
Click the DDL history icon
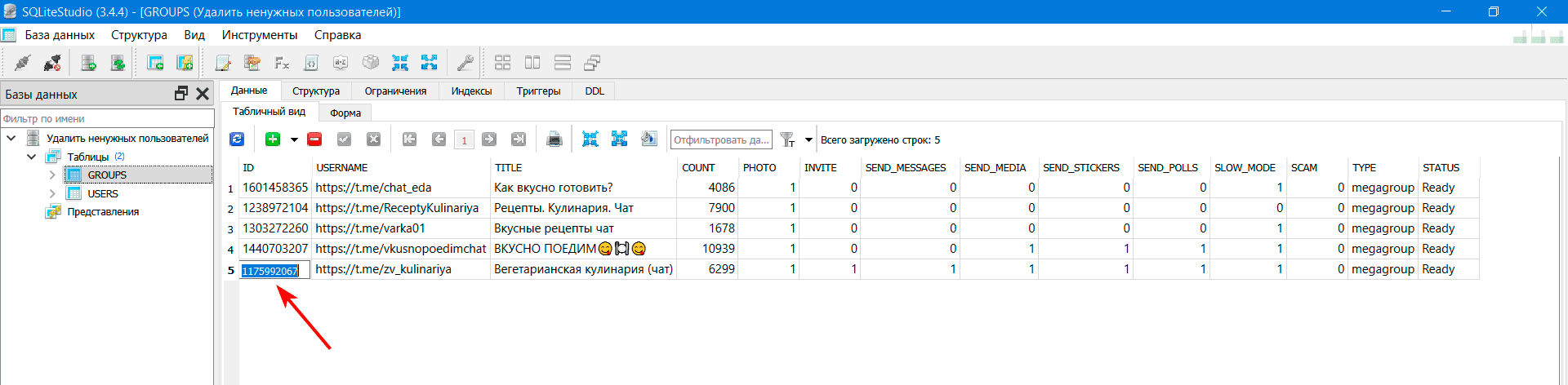[252, 63]
